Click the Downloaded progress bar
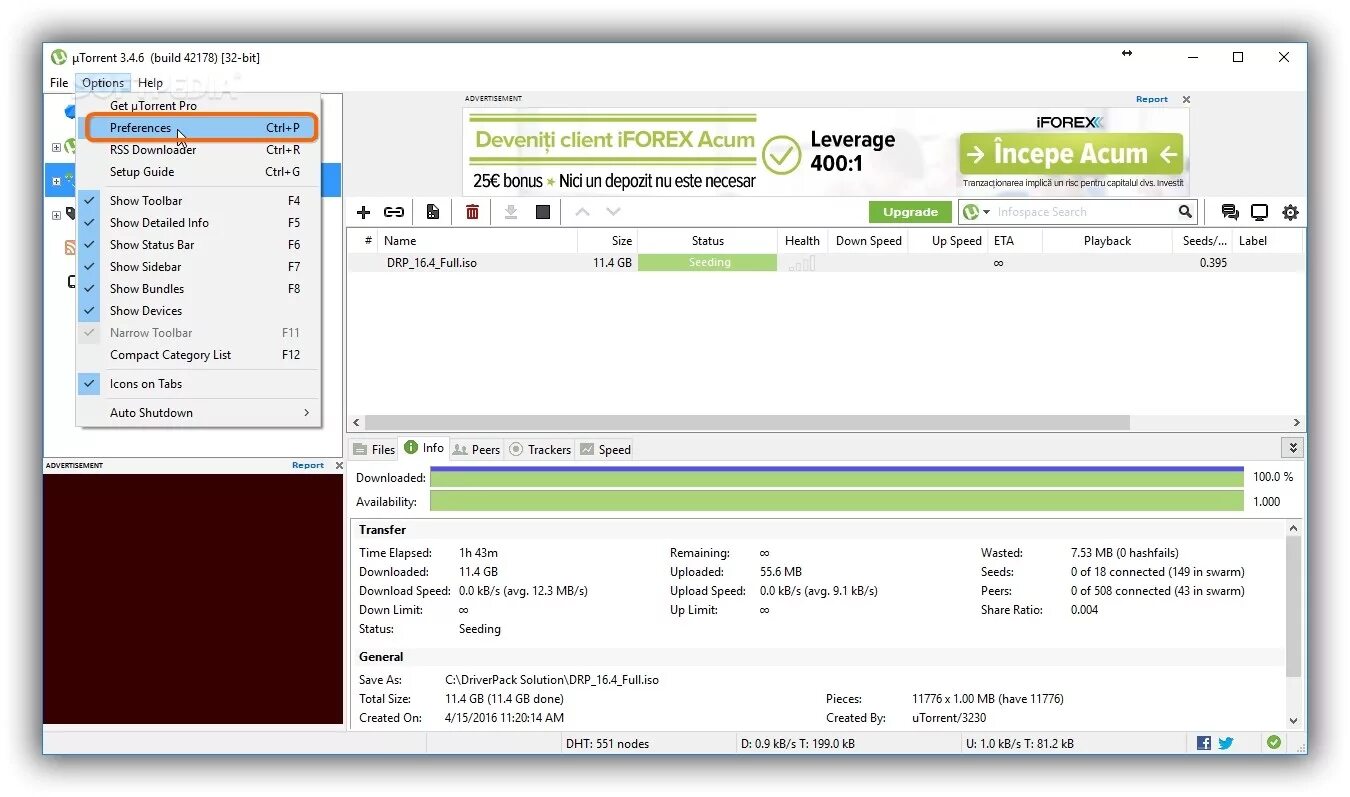This screenshot has width=1350, height=797. coord(836,477)
